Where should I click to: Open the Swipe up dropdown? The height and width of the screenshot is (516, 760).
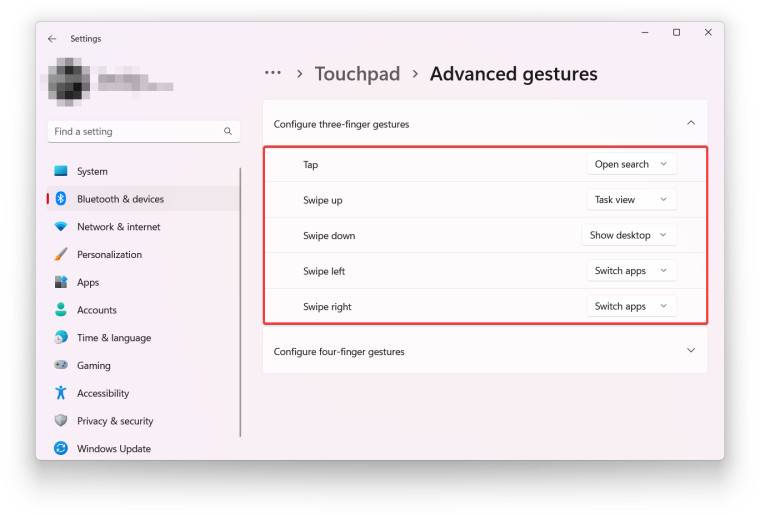coord(631,200)
